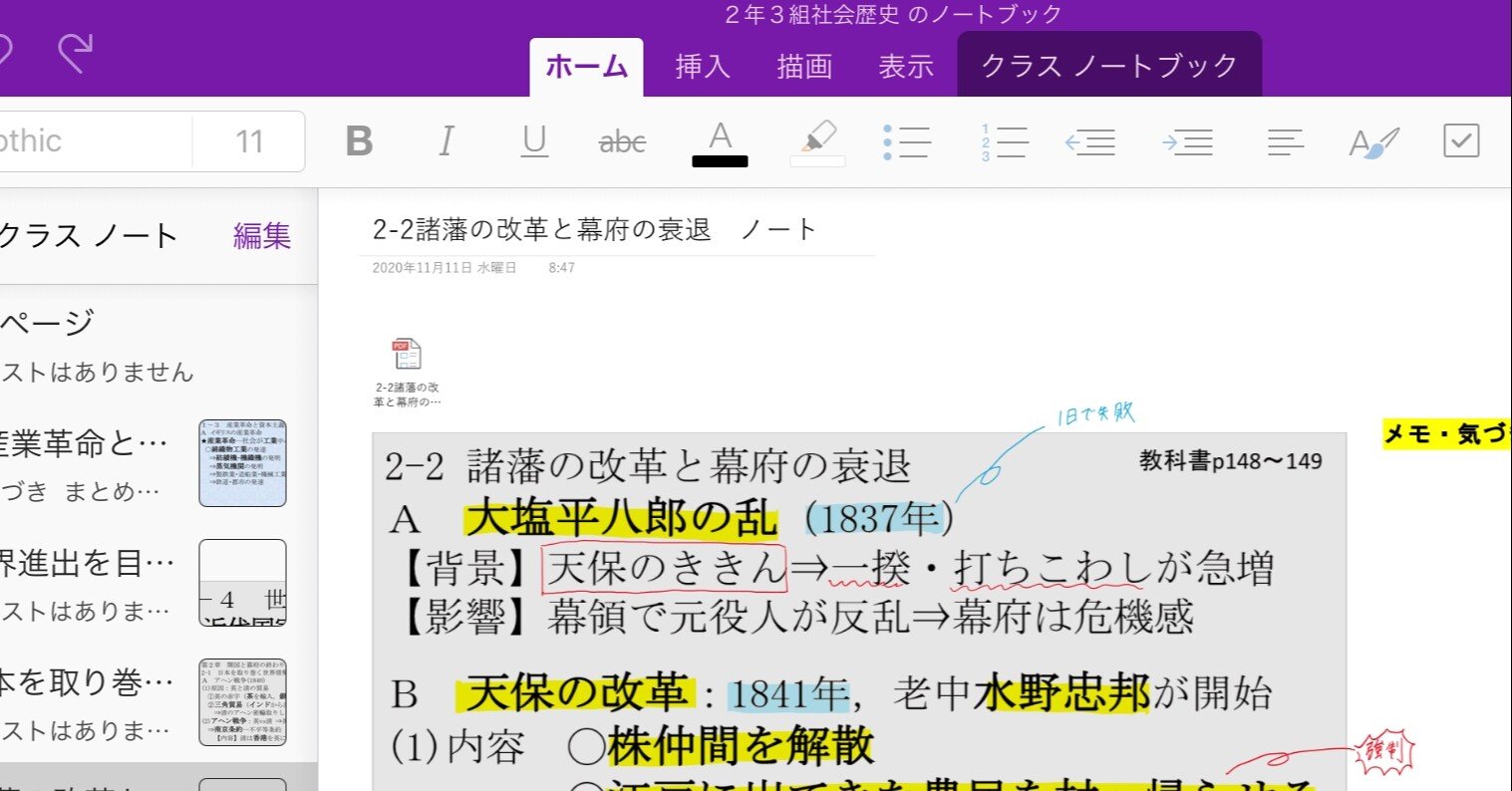Switch to the 描画 tab
1512x791 pixels.
point(803,66)
